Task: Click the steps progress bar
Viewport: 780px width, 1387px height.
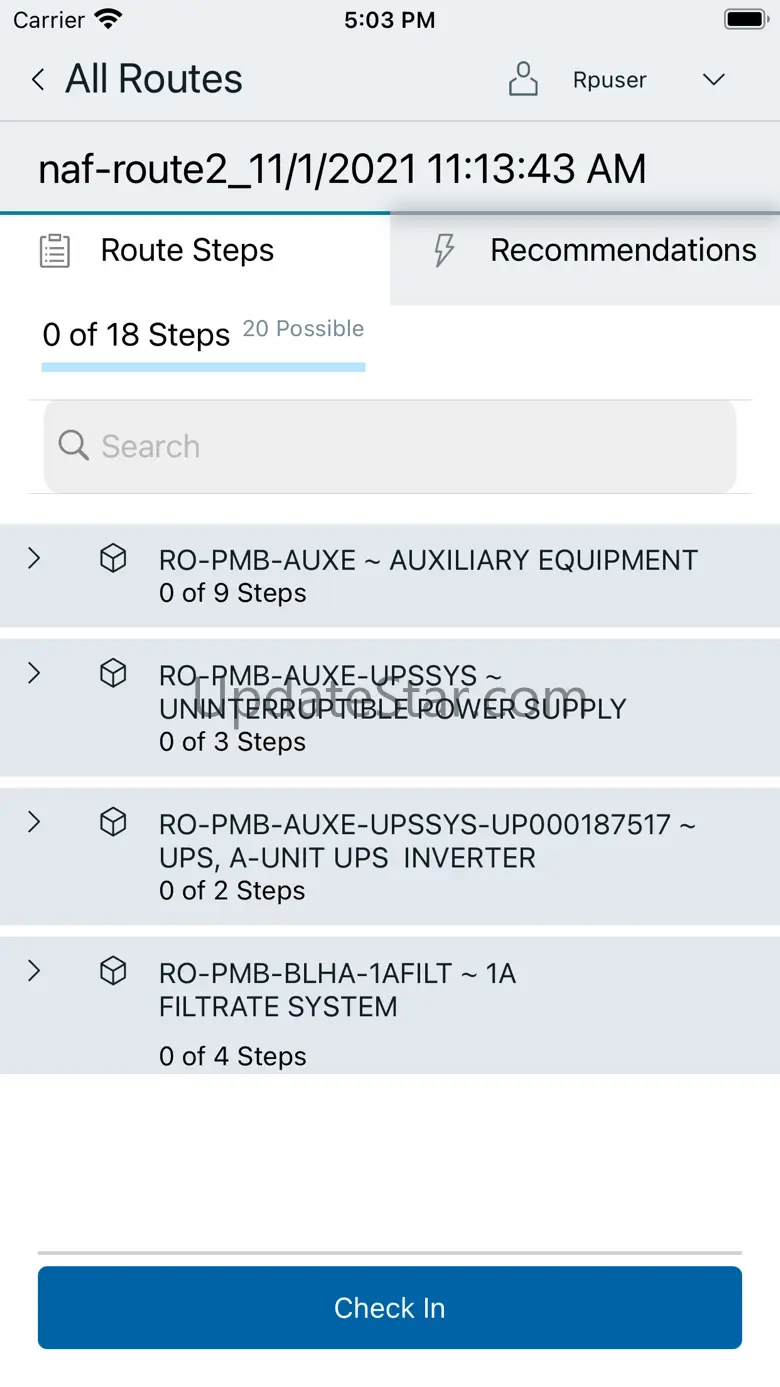Action: click(203, 368)
